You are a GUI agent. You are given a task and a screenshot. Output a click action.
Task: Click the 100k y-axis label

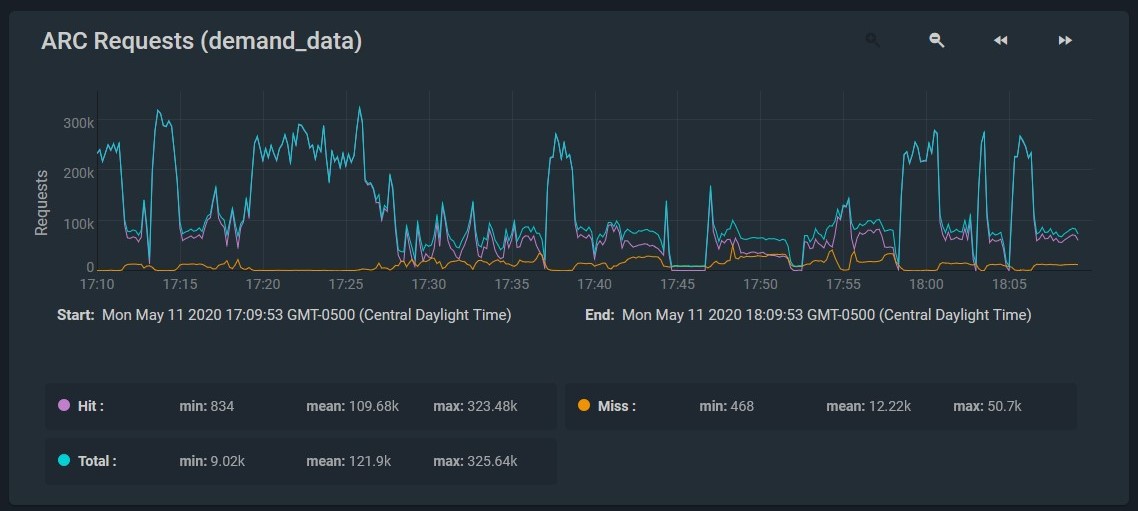pos(78,223)
